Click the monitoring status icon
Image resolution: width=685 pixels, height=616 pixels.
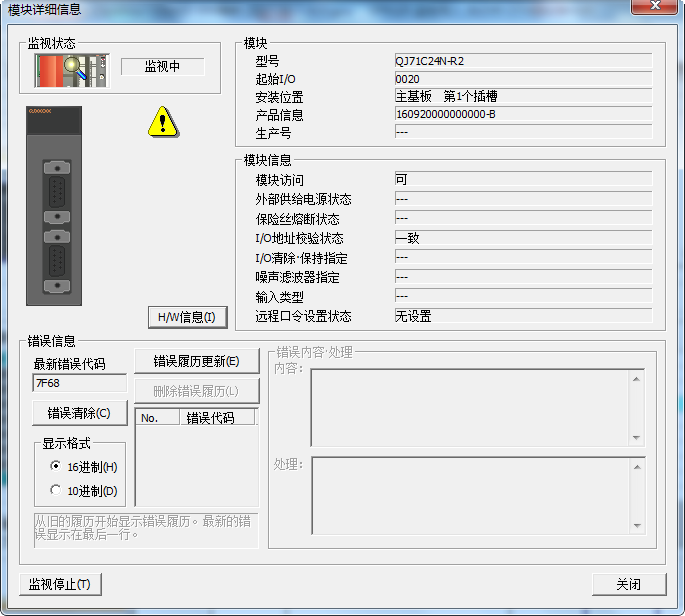coord(70,69)
